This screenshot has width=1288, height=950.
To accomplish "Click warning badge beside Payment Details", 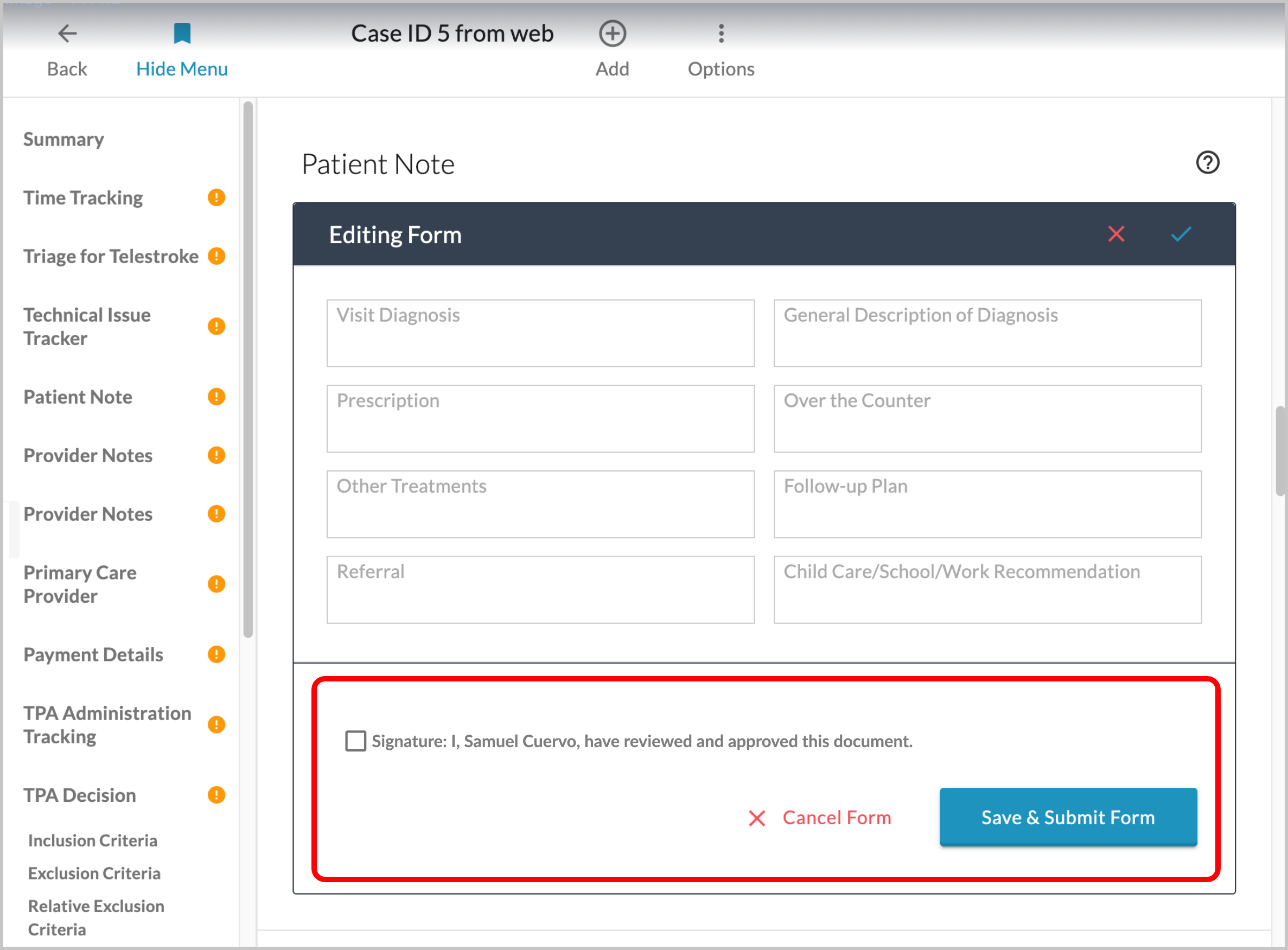I will (x=216, y=654).
